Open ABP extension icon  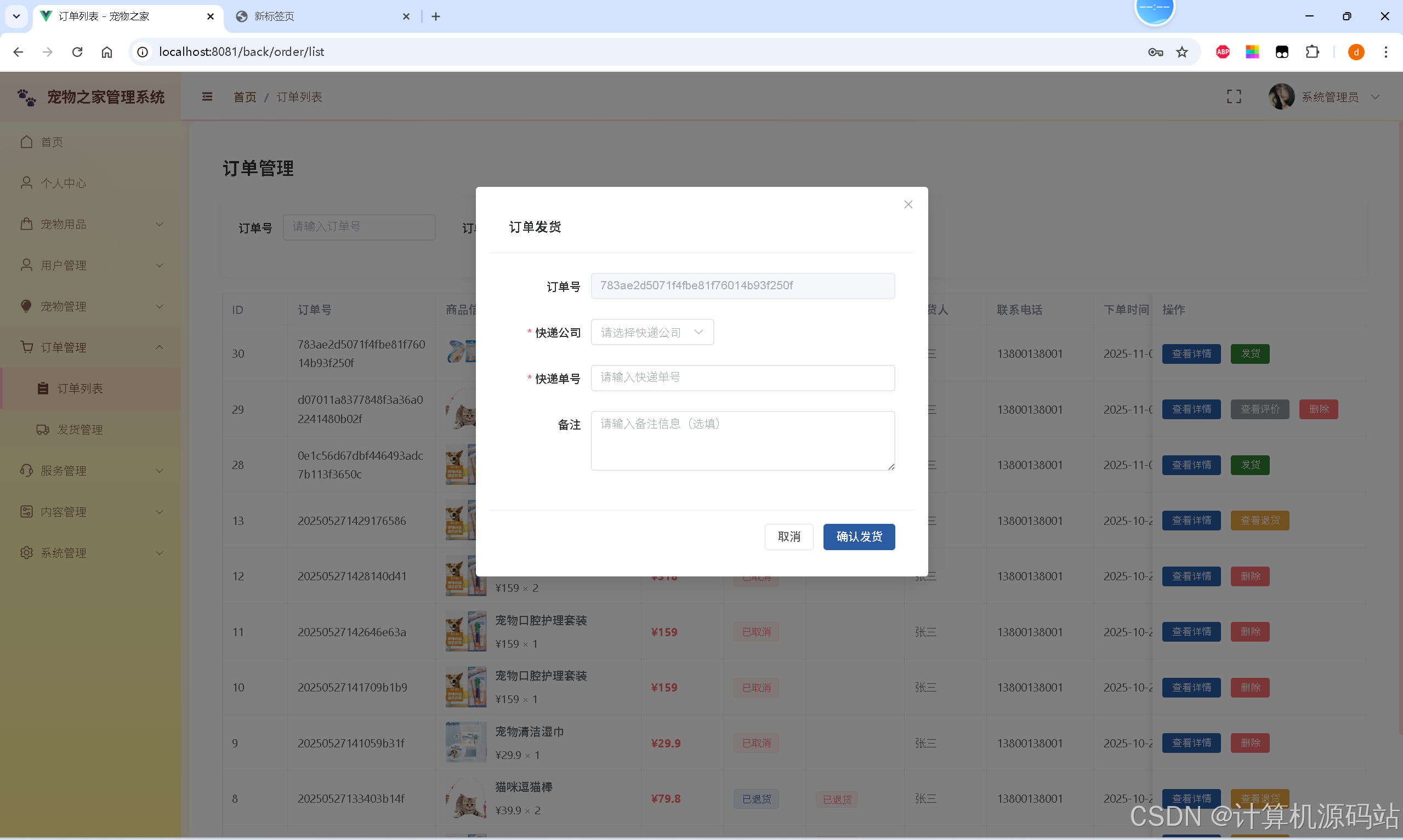pyautogui.click(x=1223, y=52)
